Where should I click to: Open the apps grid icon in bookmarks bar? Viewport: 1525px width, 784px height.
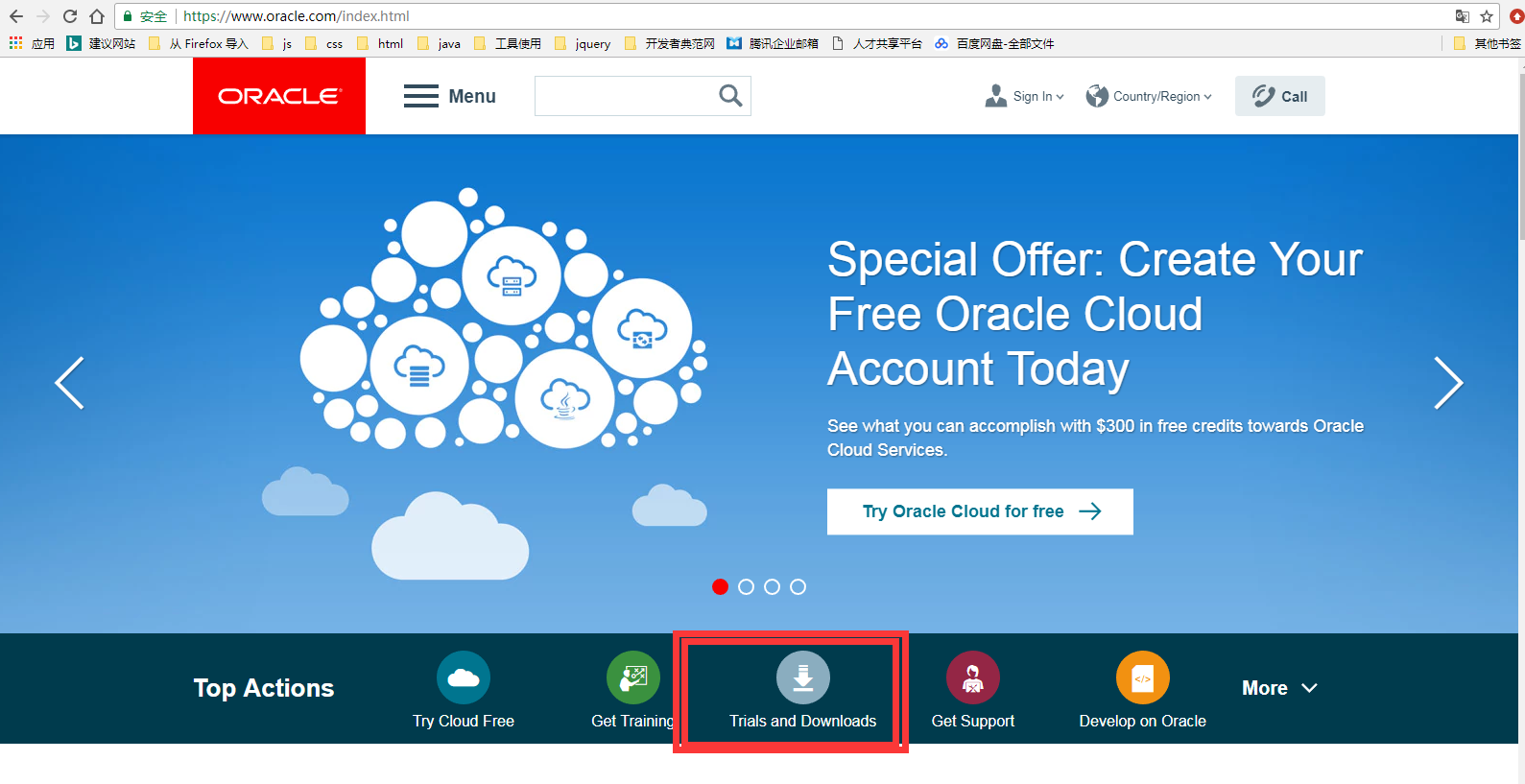[x=16, y=43]
